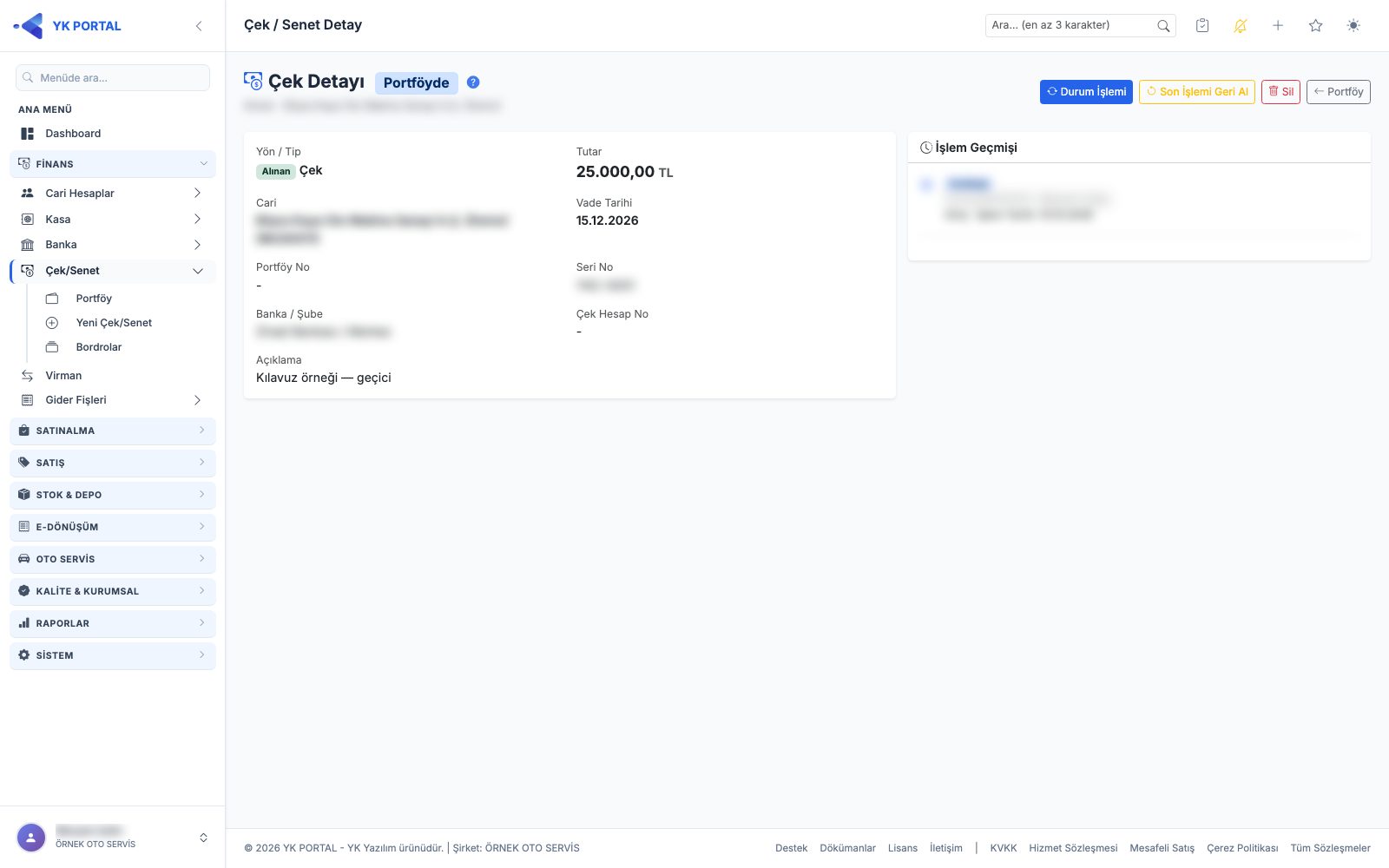Click the favorites star icon

coord(1316,26)
